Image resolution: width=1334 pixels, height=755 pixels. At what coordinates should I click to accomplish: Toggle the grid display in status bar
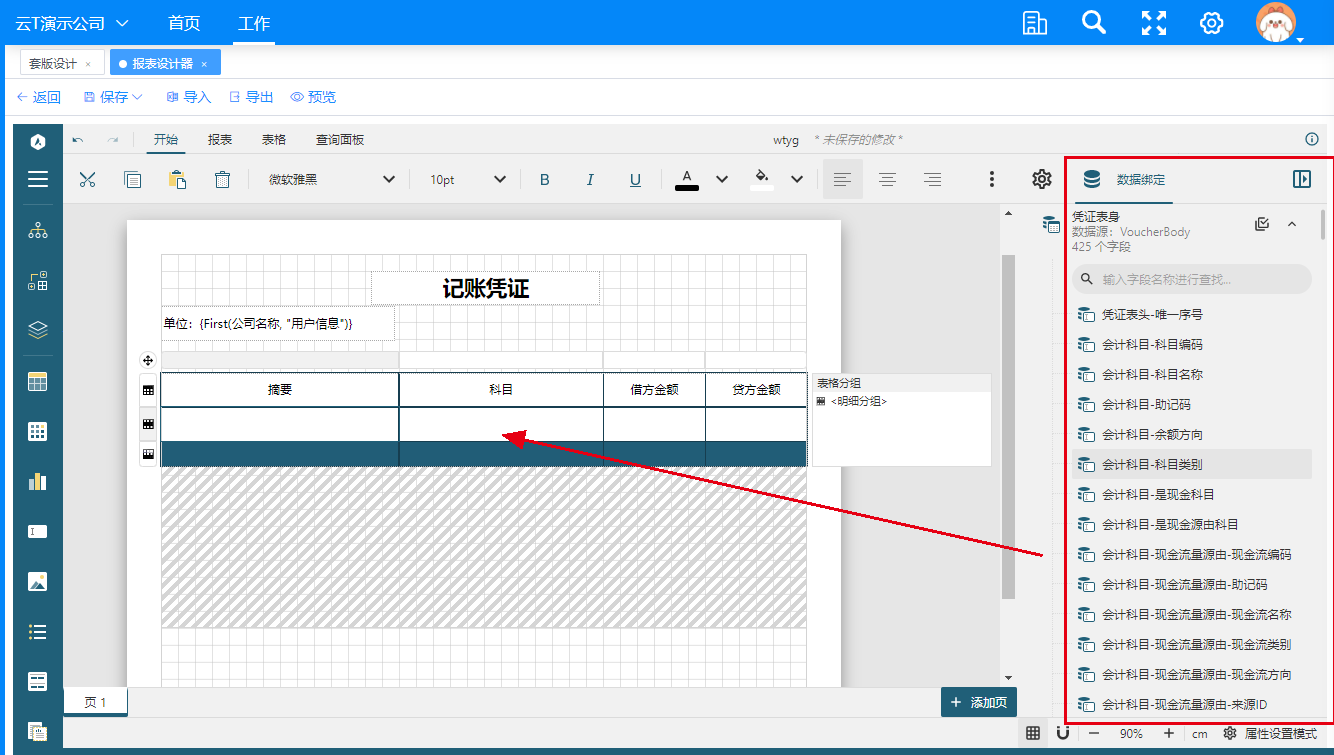[x=1033, y=734]
